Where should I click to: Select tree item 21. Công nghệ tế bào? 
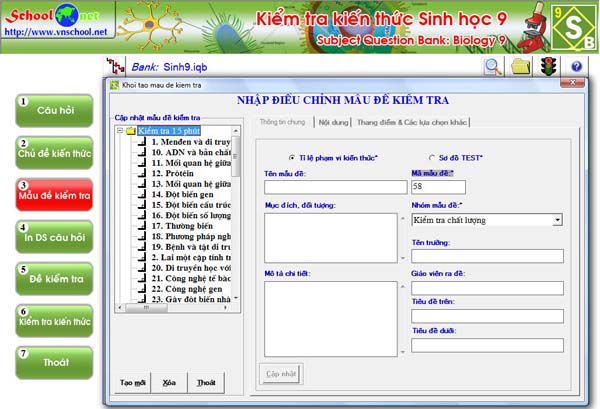coord(191,279)
